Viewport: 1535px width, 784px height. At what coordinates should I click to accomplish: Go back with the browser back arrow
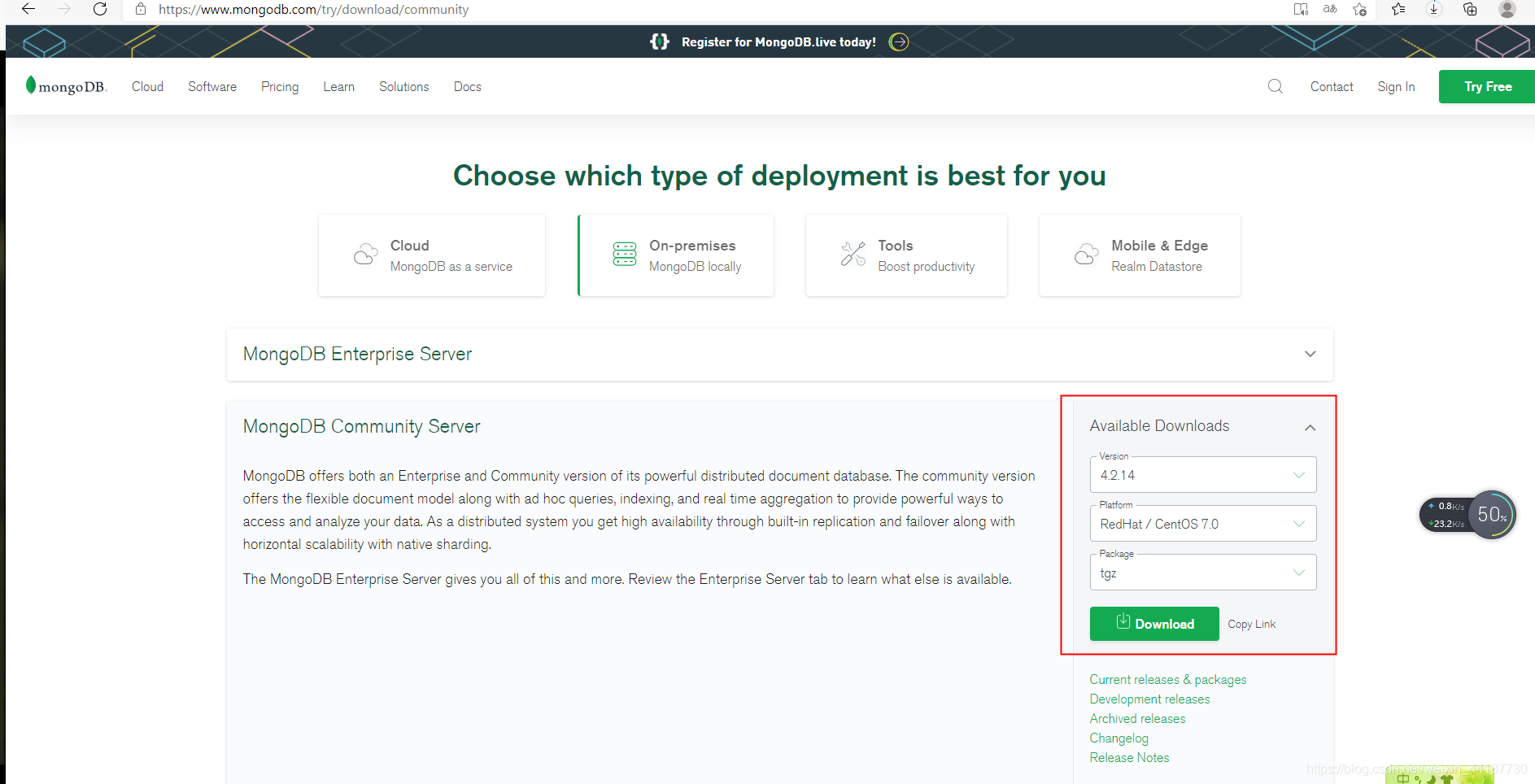click(28, 9)
